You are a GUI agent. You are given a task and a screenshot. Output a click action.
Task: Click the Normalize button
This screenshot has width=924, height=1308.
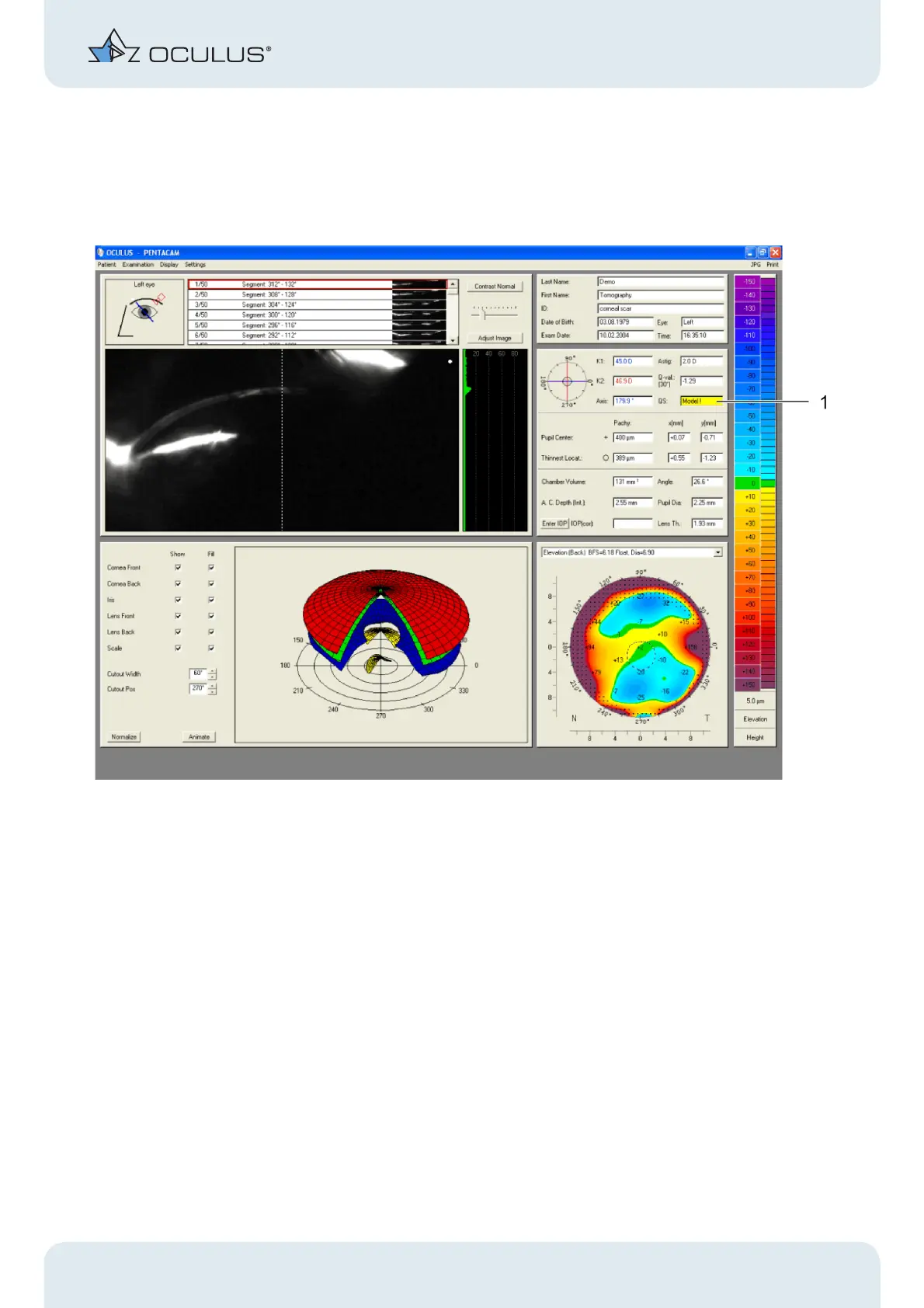[x=124, y=737]
